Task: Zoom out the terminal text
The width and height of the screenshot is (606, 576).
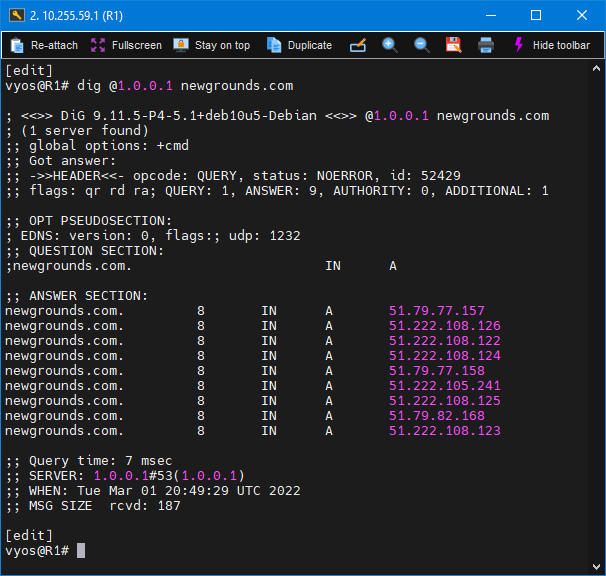Action: (x=422, y=45)
